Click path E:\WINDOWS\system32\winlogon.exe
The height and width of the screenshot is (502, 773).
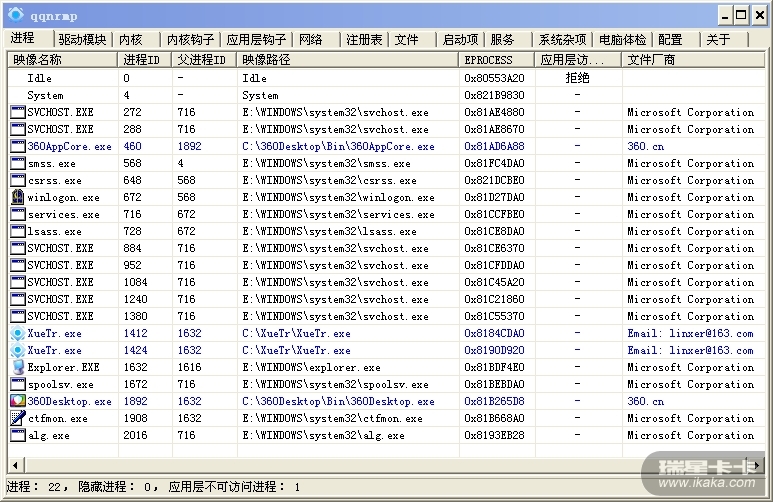pyautogui.click(x=338, y=197)
